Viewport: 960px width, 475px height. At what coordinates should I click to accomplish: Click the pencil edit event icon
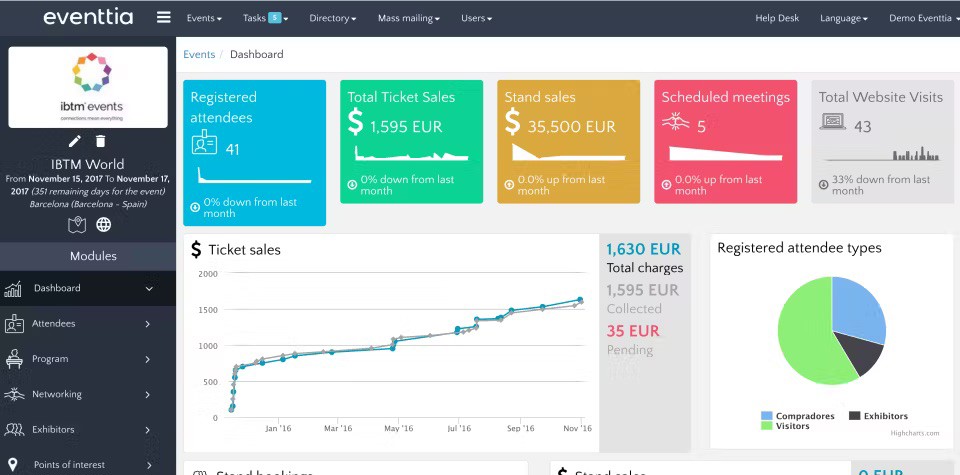pos(75,141)
